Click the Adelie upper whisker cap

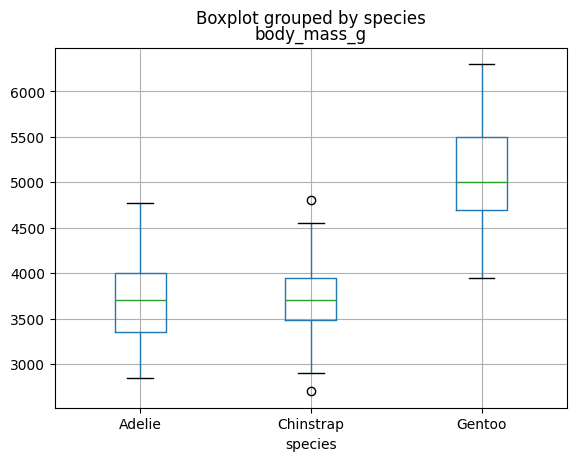(x=141, y=203)
